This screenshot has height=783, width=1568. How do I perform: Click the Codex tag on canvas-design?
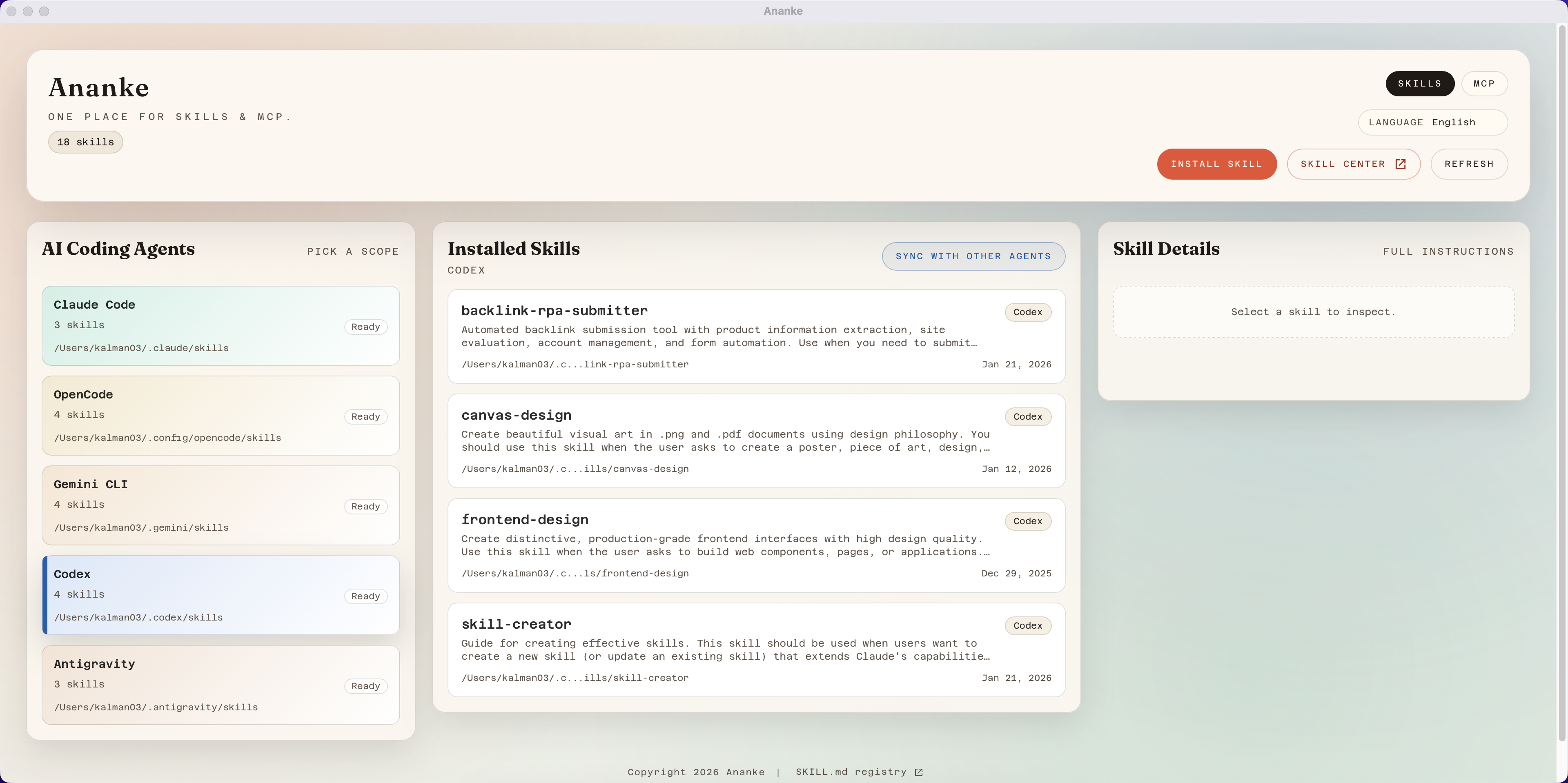[1027, 417]
